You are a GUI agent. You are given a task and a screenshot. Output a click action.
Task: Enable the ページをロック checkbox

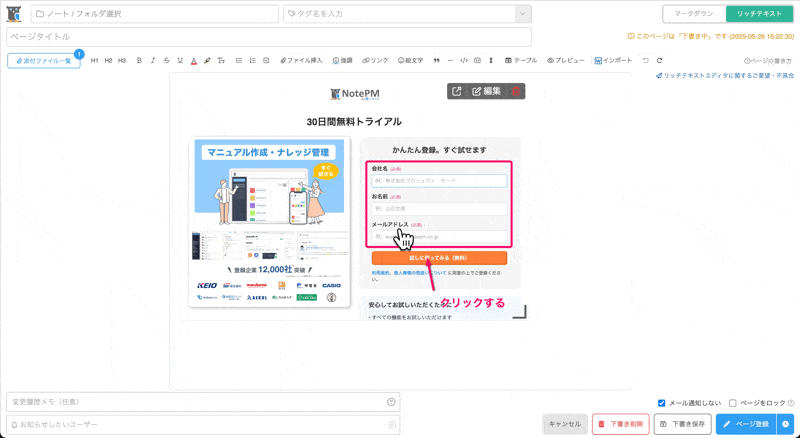click(733, 403)
